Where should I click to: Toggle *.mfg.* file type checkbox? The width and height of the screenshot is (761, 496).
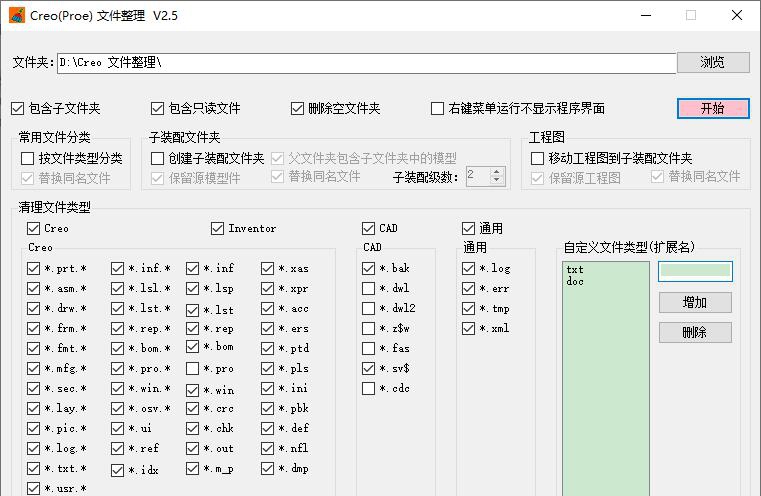coord(33,368)
